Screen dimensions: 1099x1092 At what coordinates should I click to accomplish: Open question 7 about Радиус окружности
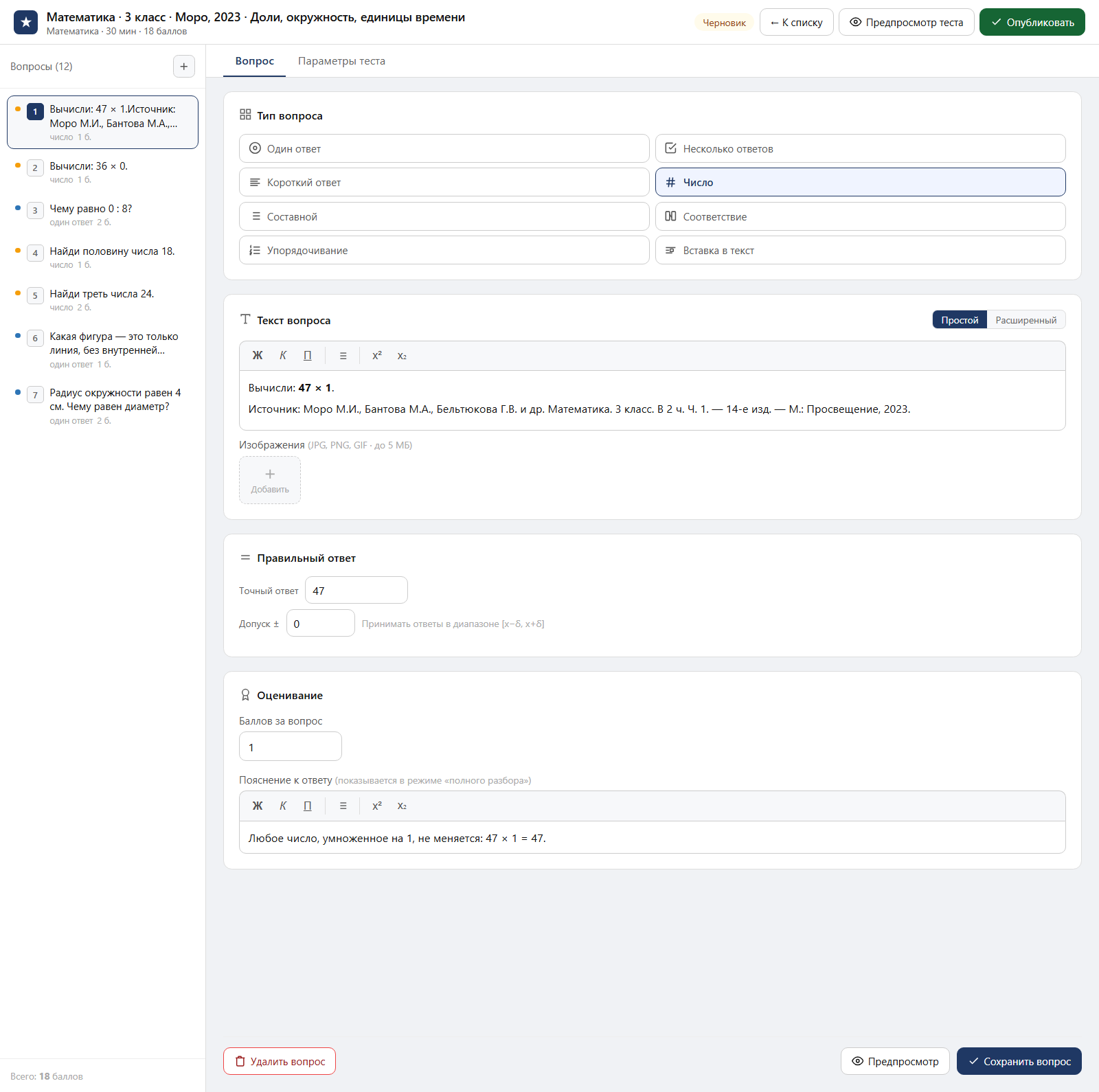tap(103, 406)
